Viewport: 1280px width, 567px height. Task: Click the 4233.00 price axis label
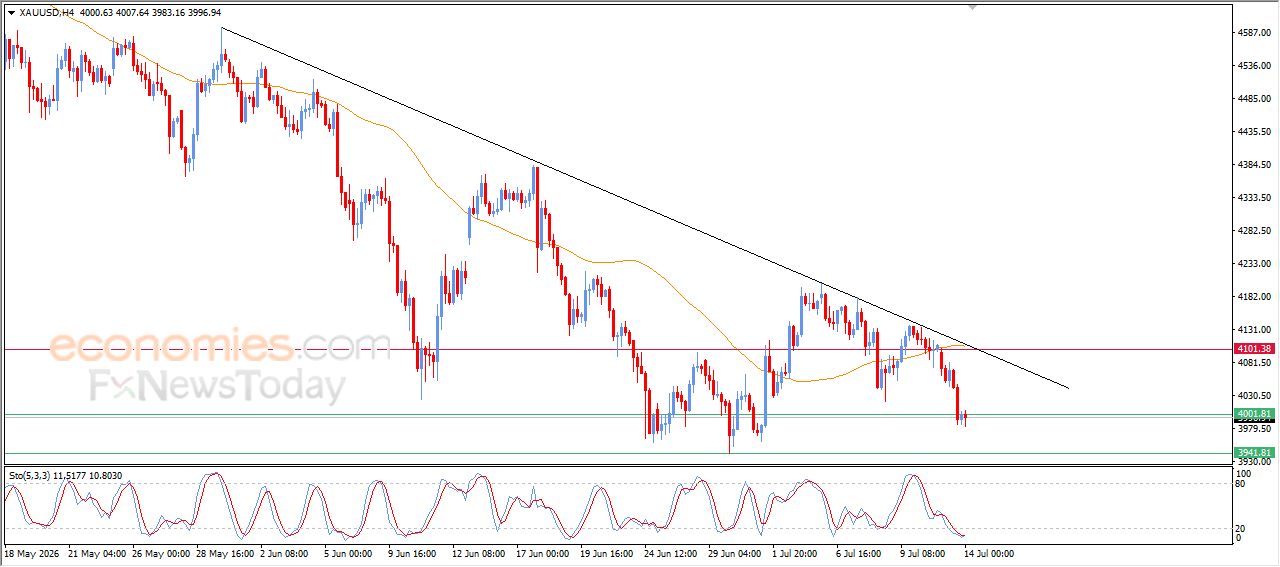point(1253,264)
